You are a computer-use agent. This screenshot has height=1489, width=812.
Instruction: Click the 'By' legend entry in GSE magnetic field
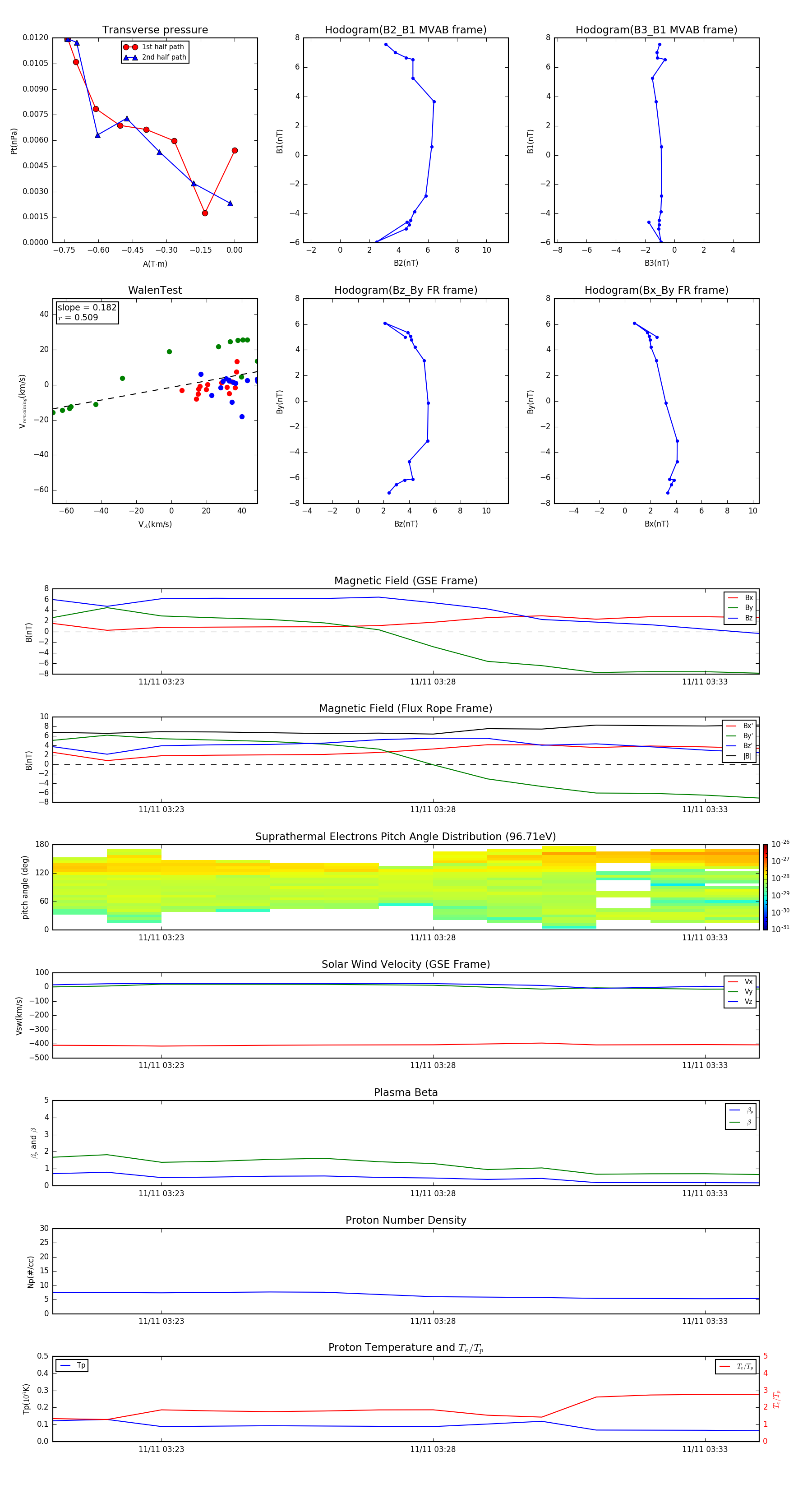tap(741, 608)
